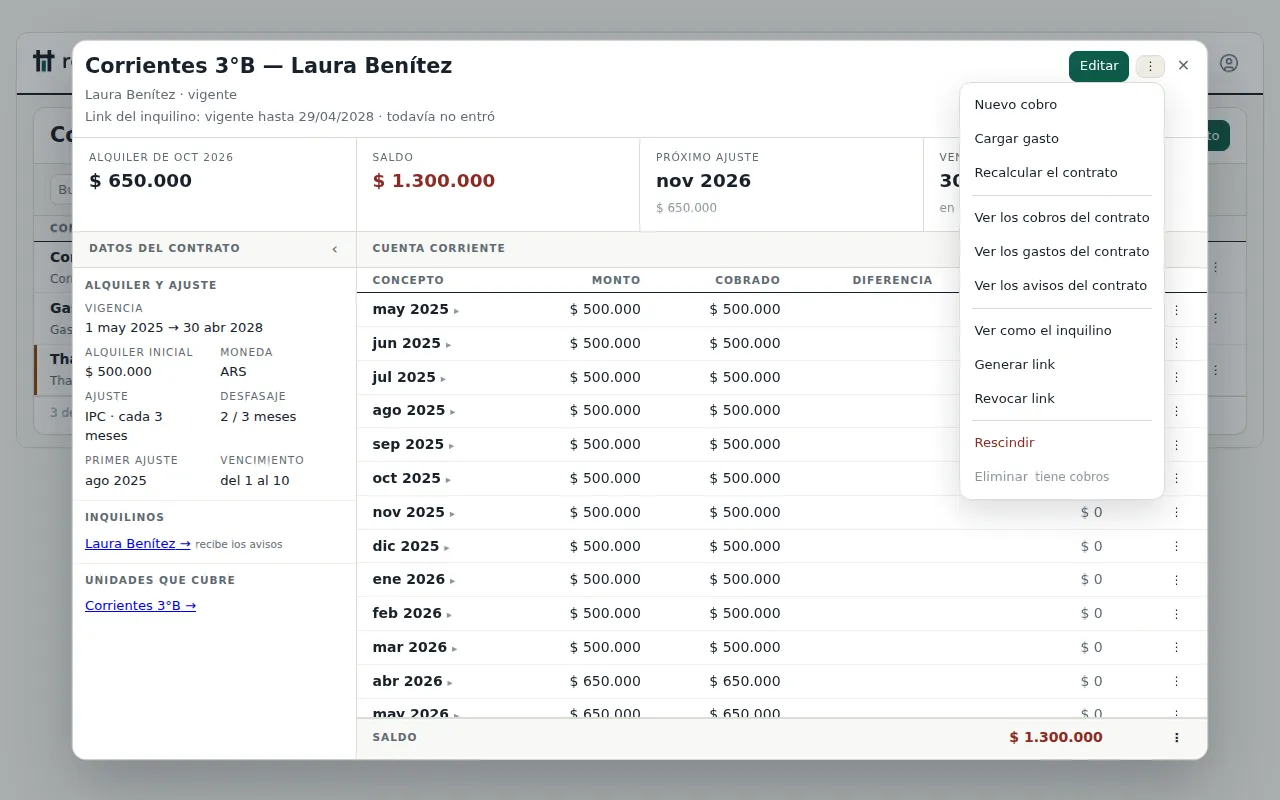Select Generar link from the menu
The image size is (1280, 800).
coord(1062,365)
